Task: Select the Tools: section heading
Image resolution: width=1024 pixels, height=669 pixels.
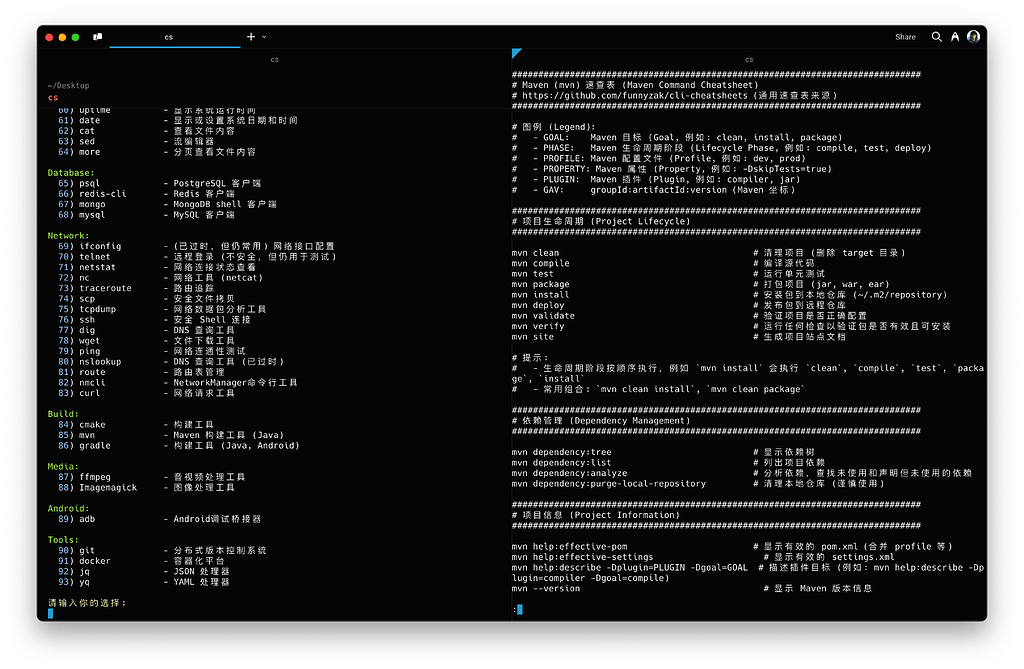Action: (63, 540)
